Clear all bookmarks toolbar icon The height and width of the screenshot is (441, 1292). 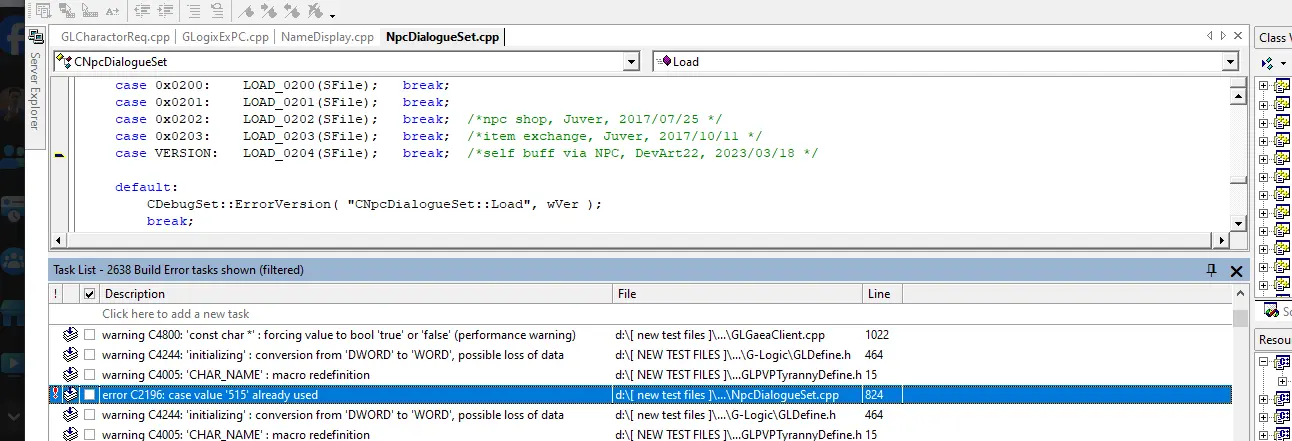click(x=315, y=11)
